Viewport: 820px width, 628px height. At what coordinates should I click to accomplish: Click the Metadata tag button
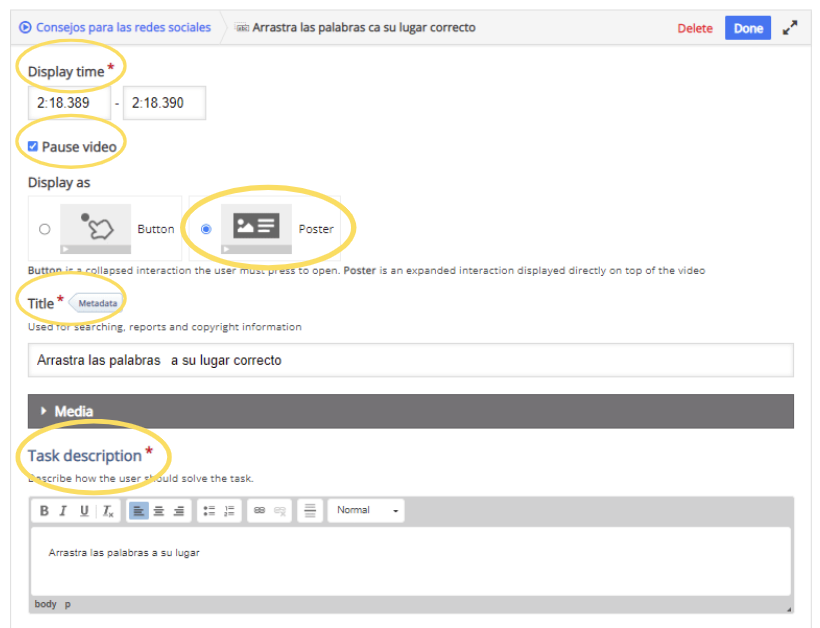(97, 303)
